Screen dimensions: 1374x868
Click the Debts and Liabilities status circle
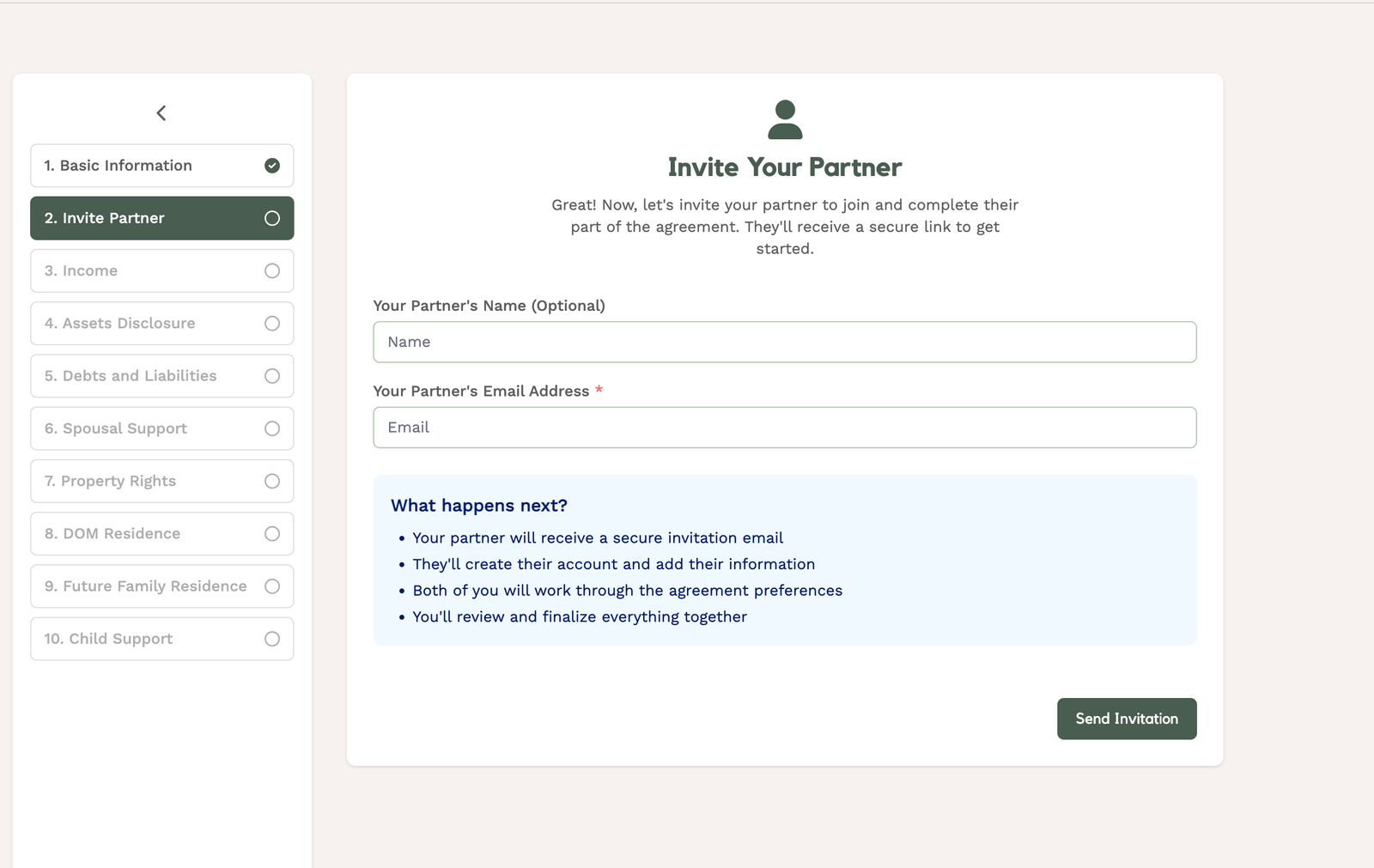pyautogui.click(x=272, y=376)
